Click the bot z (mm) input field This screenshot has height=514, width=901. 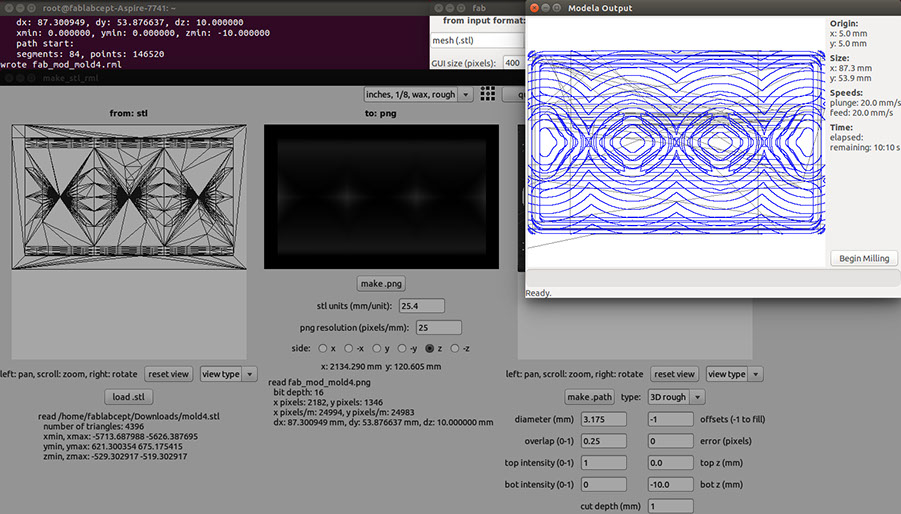click(x=670, y=485)
